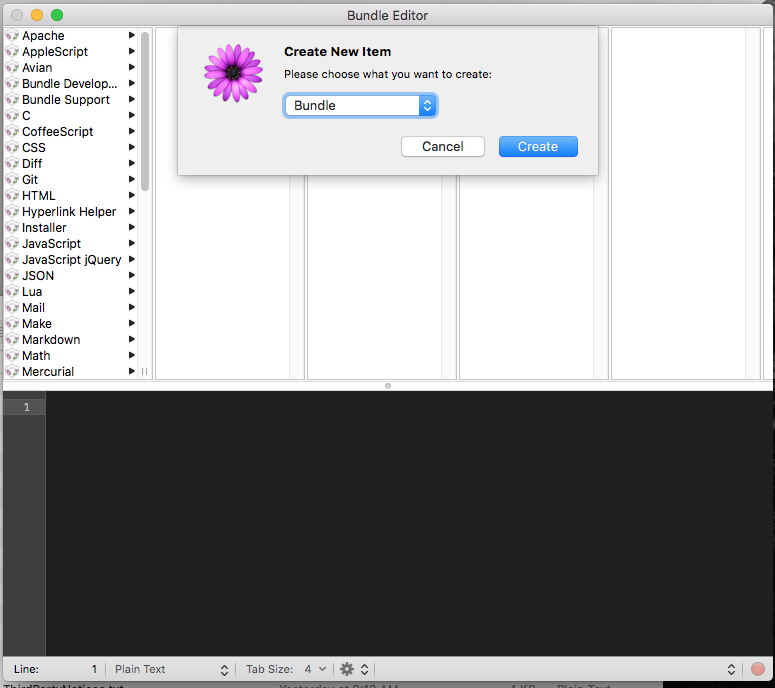Viewport: 775px width, 688px height.
Task: Click the AppleScript bundle icon
Action: [12, 51]
